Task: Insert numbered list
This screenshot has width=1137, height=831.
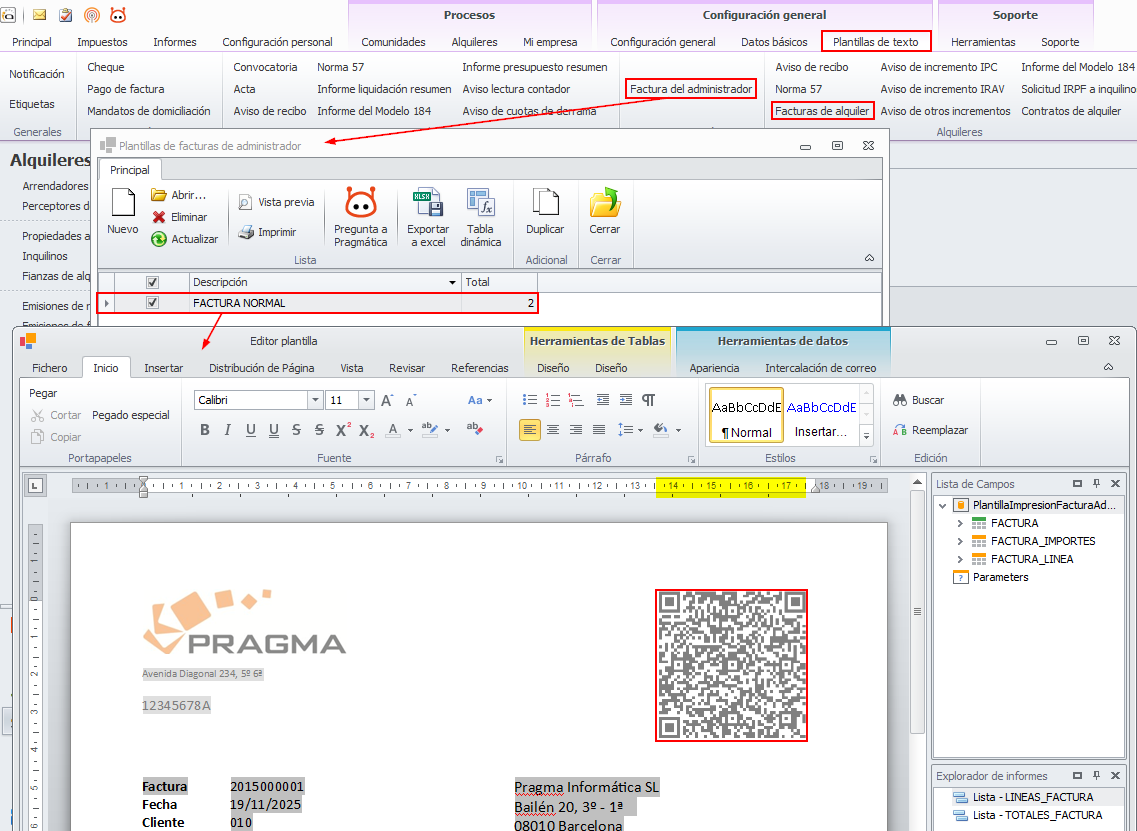Action: (x=553, y=400)
